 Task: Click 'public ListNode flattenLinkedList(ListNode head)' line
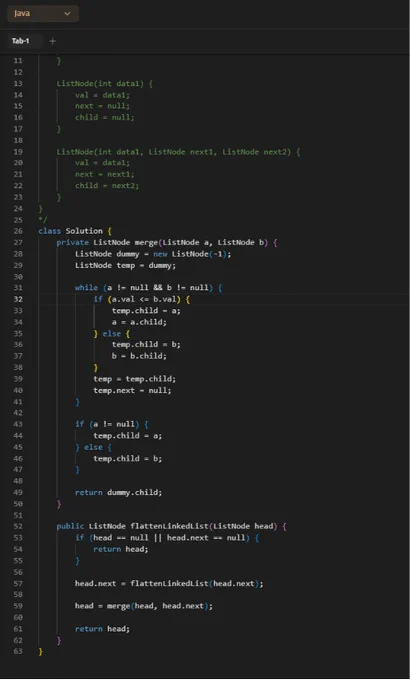tap(171, 526)
